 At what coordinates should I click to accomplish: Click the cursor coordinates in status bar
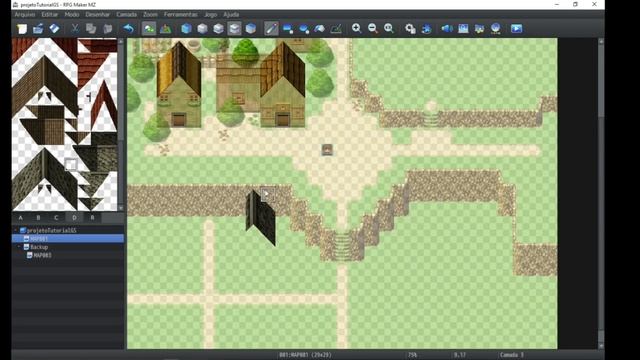(x=460, y=355)
